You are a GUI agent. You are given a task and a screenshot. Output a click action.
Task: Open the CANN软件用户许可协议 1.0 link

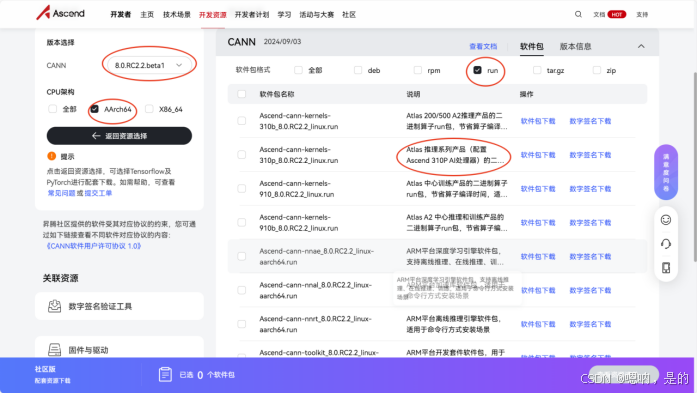93,246
